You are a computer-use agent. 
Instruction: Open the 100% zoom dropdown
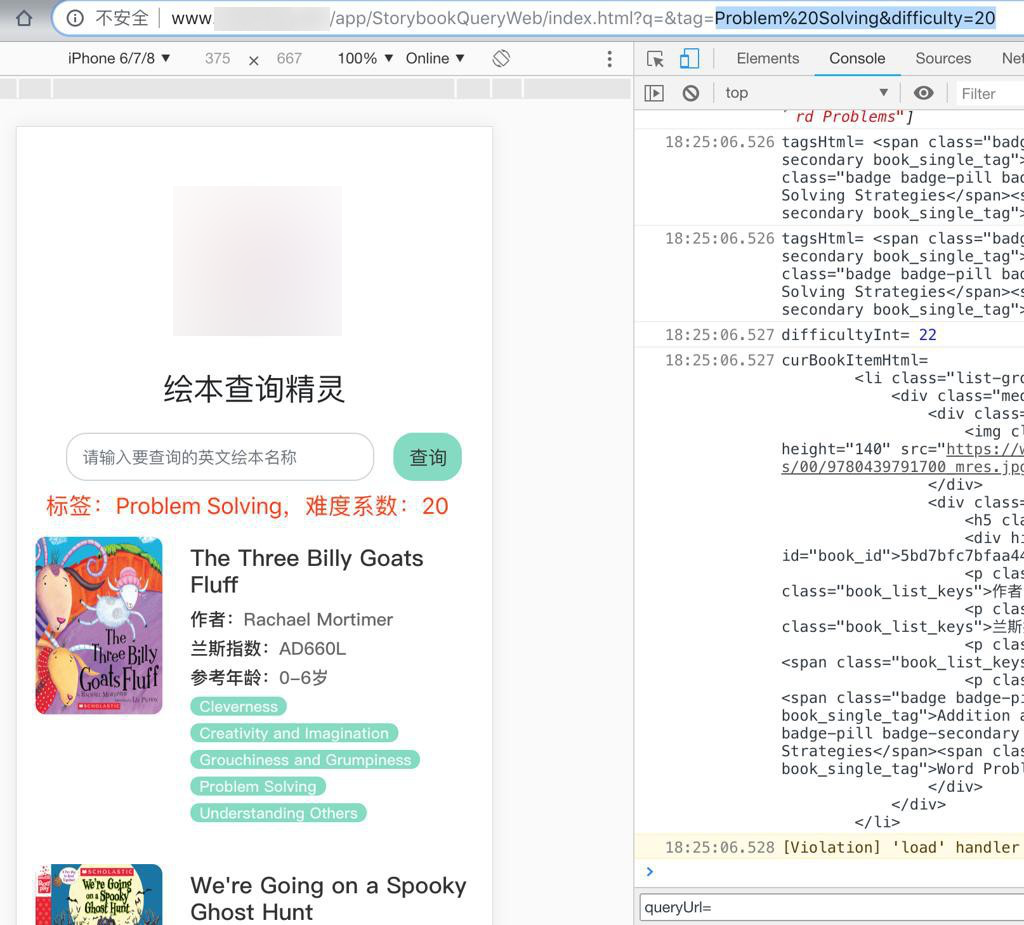tap(365, 58)
